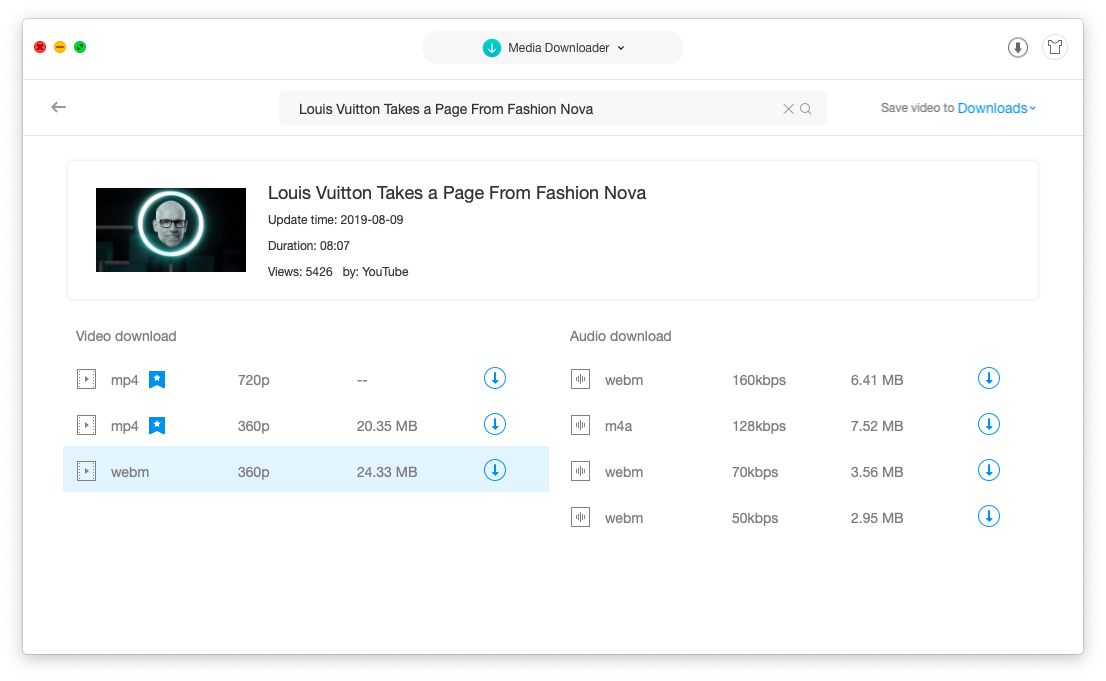Screen dimensions: 1106x681
Task: Click the 'Audio download' heading
Action: 621,337
